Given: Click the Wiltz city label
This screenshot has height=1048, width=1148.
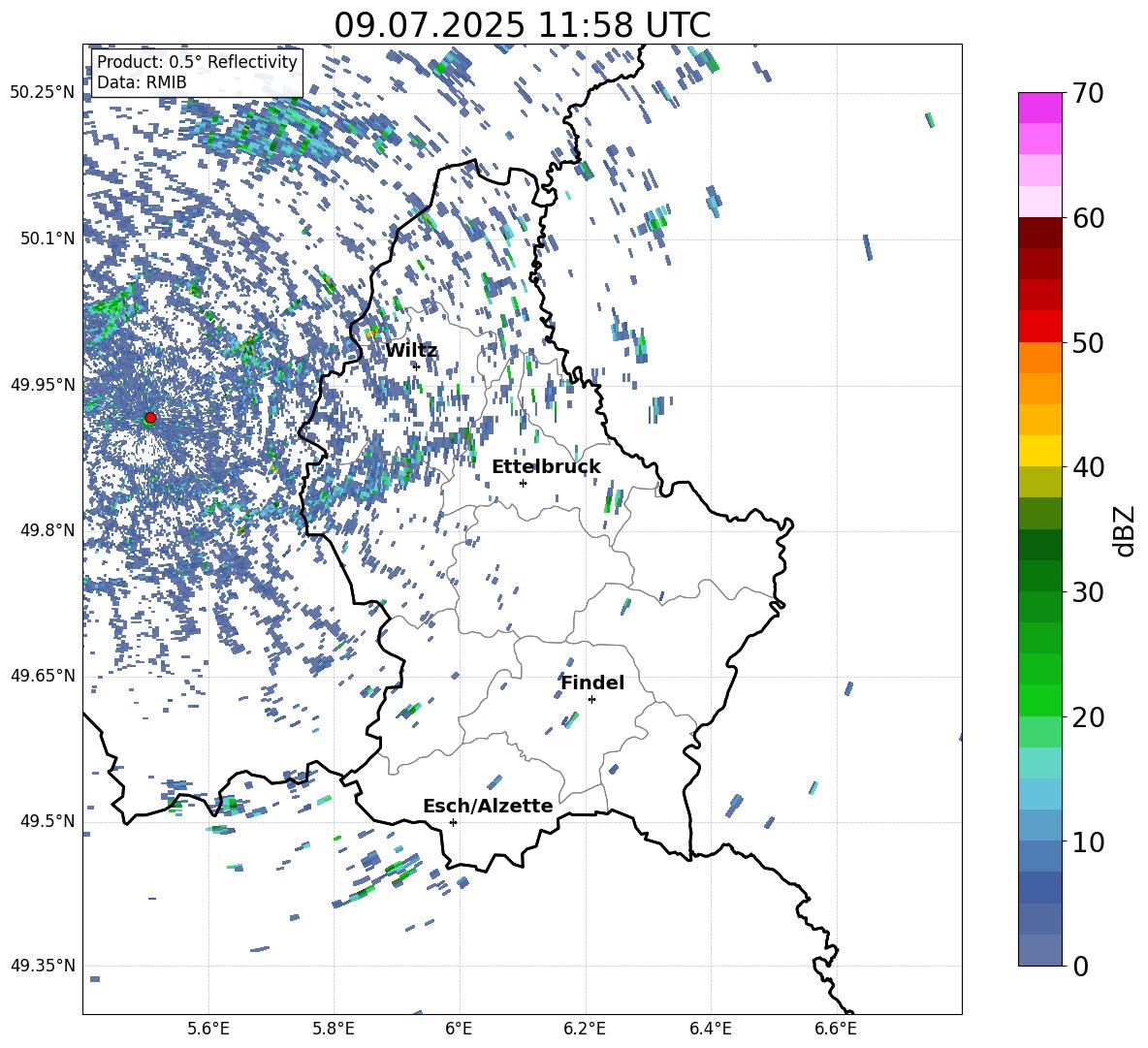Looking at the screenshot, I should point(411,351).
